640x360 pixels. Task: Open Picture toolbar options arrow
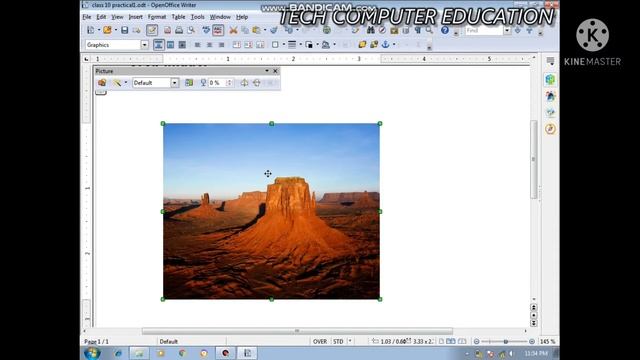coord(267,71)
